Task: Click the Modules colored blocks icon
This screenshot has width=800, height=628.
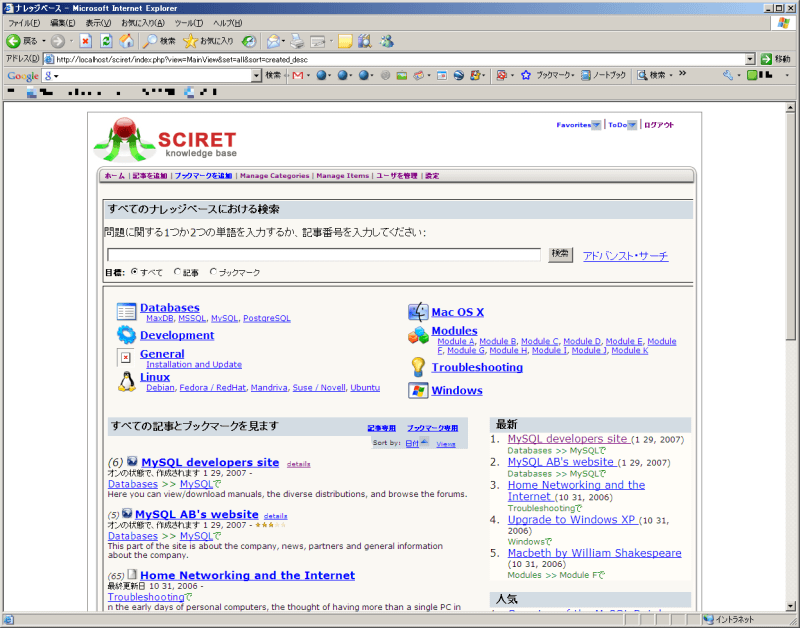Action: tap(417, 336)
